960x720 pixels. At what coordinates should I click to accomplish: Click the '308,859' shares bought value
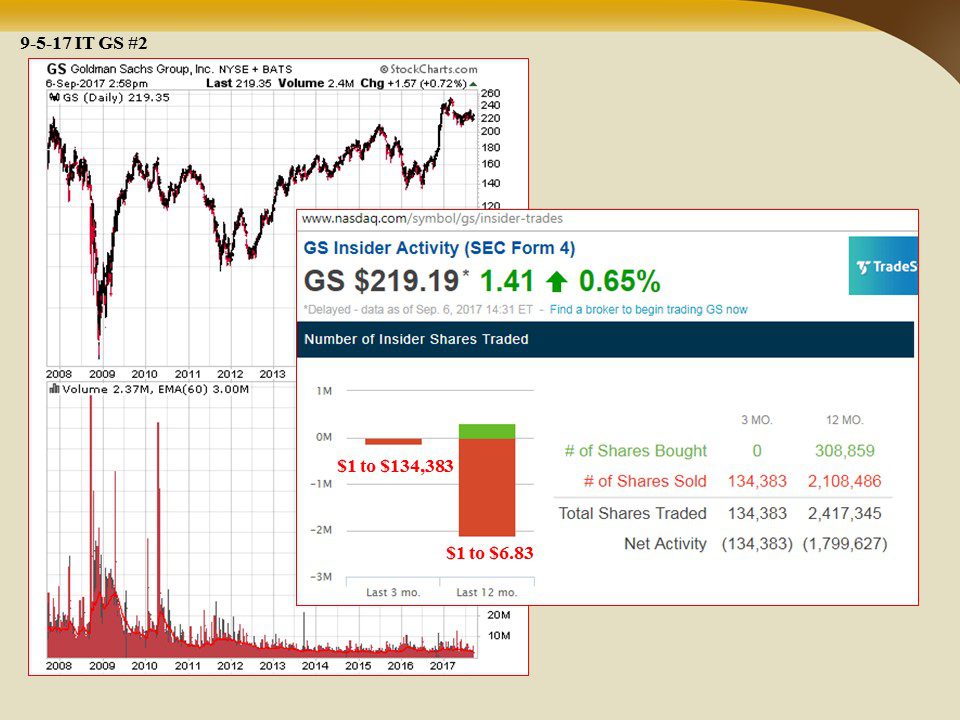pyautogui.click(x=844, y=451)
